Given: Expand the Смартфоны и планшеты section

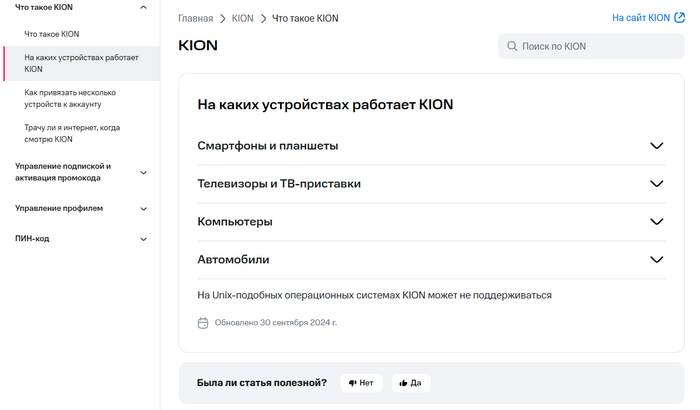Looking at the screenshot, I should [x=656, y=146].
